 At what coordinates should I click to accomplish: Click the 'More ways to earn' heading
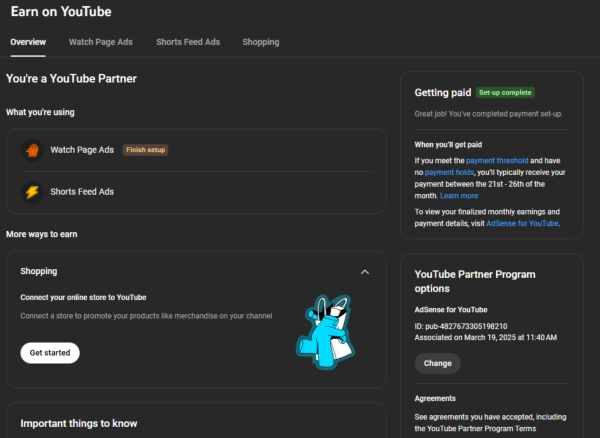click(x=42, y=234)
